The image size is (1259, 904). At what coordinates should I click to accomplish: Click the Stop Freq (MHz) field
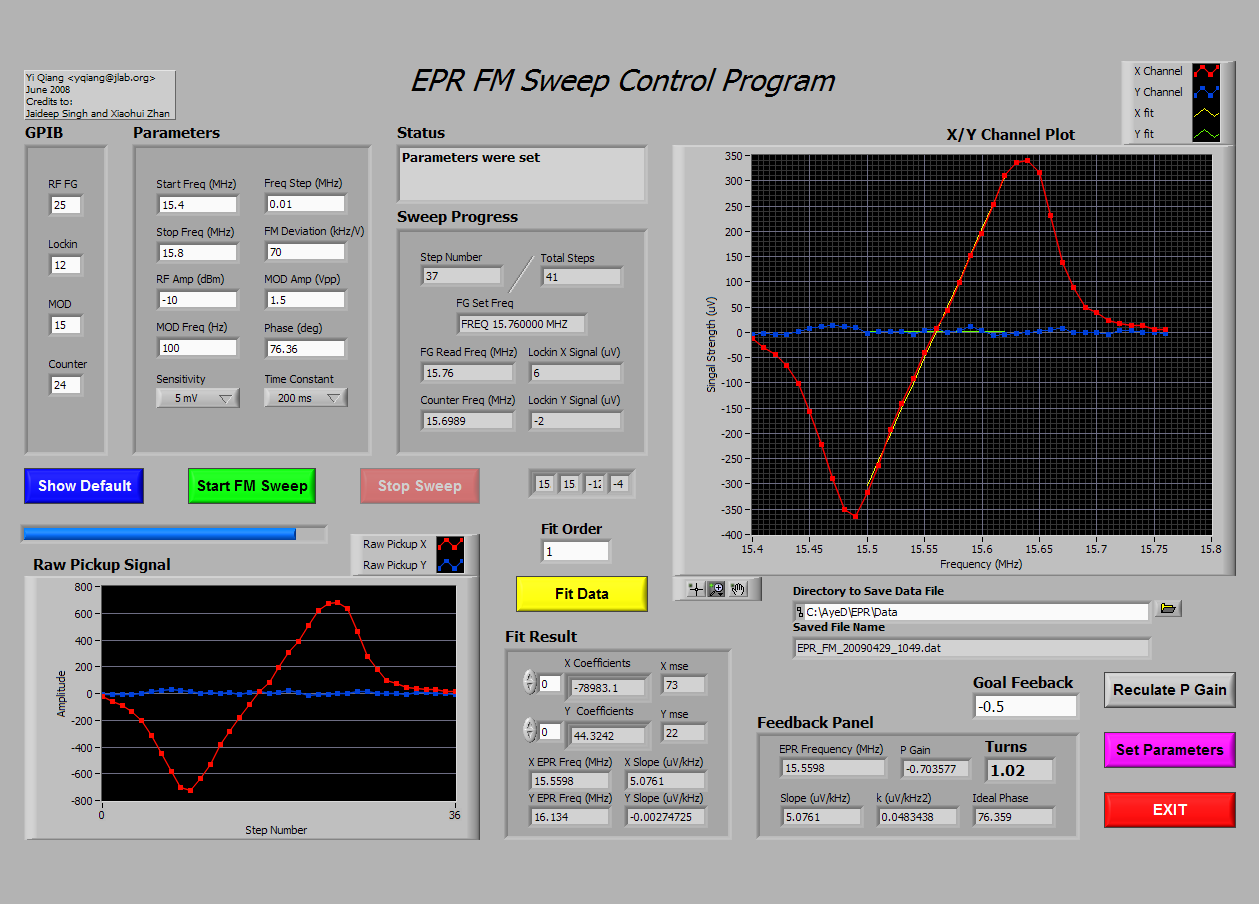coord(197,253)
